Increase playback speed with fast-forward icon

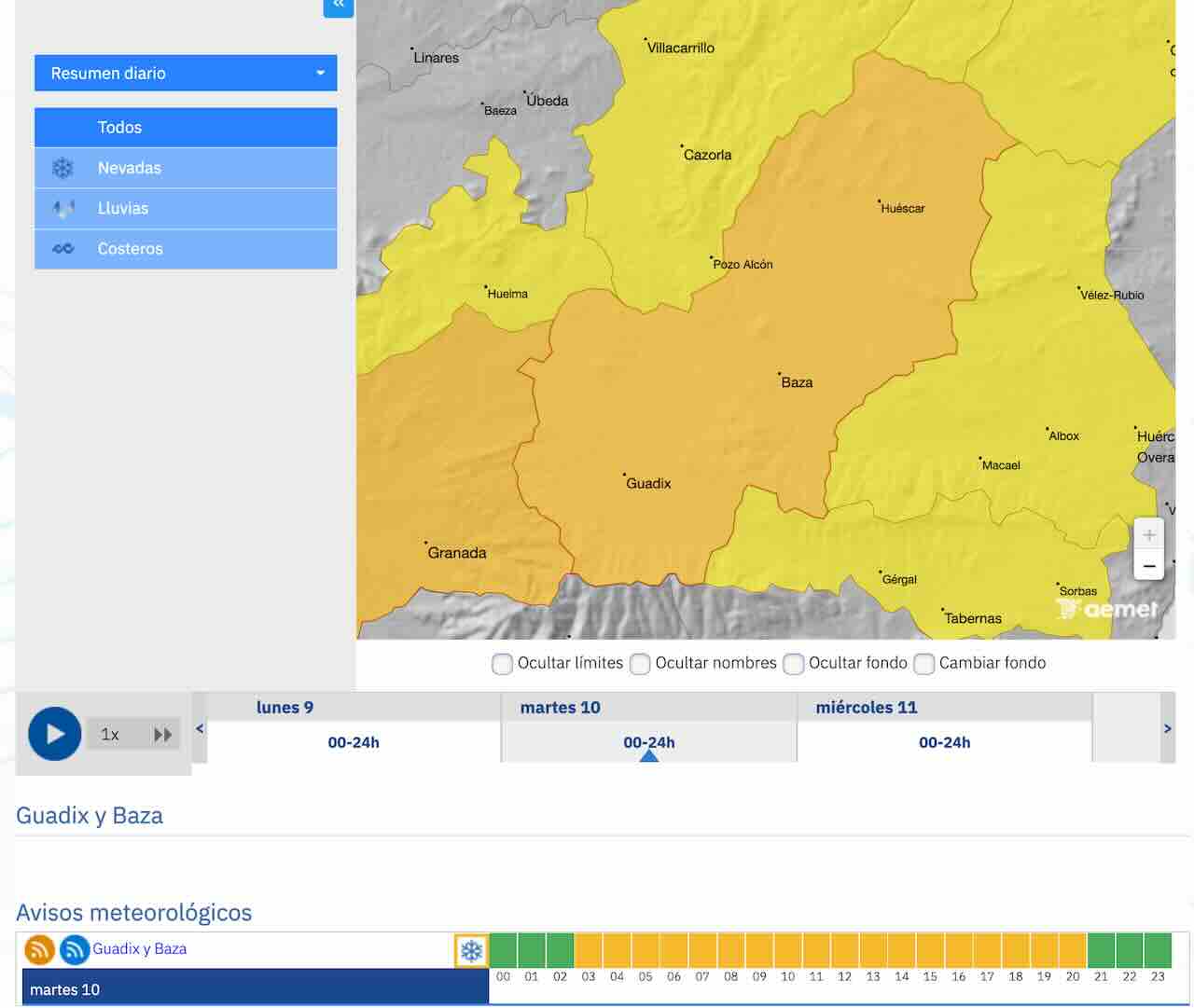(x=163, y=735)
